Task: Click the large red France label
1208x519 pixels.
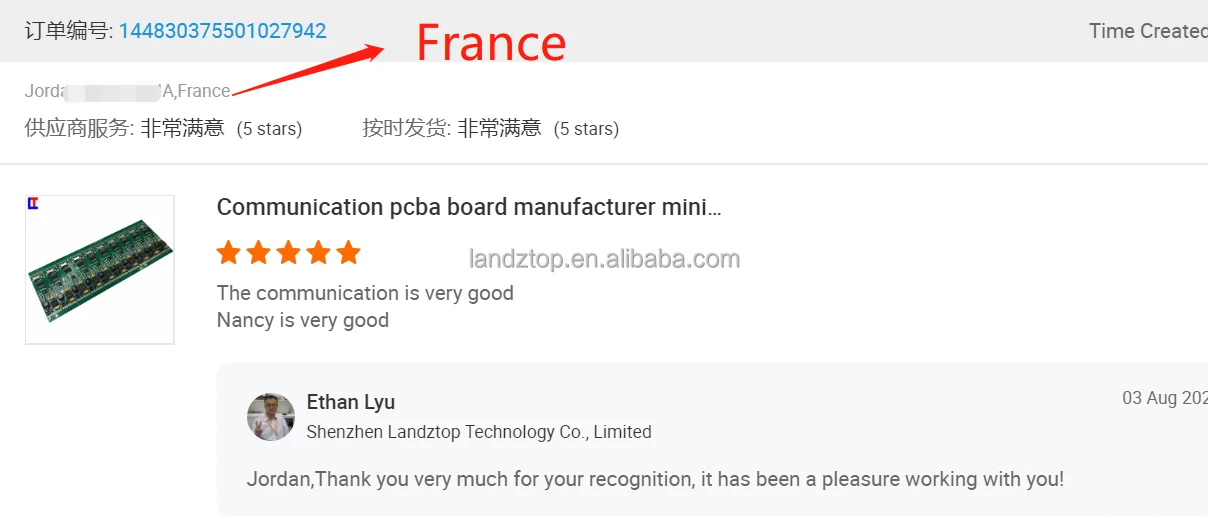Action: pos(491,43)
